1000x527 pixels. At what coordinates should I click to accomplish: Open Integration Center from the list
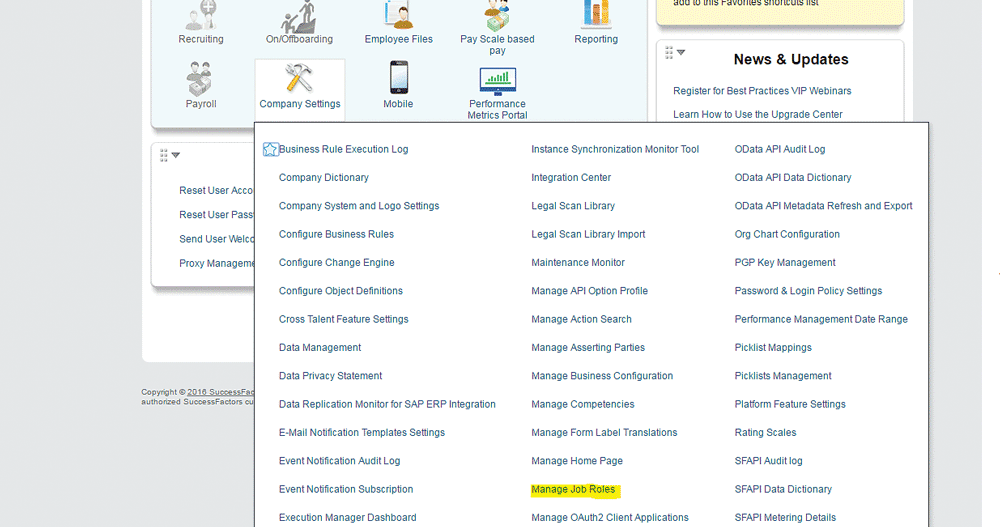coord(571,177)
